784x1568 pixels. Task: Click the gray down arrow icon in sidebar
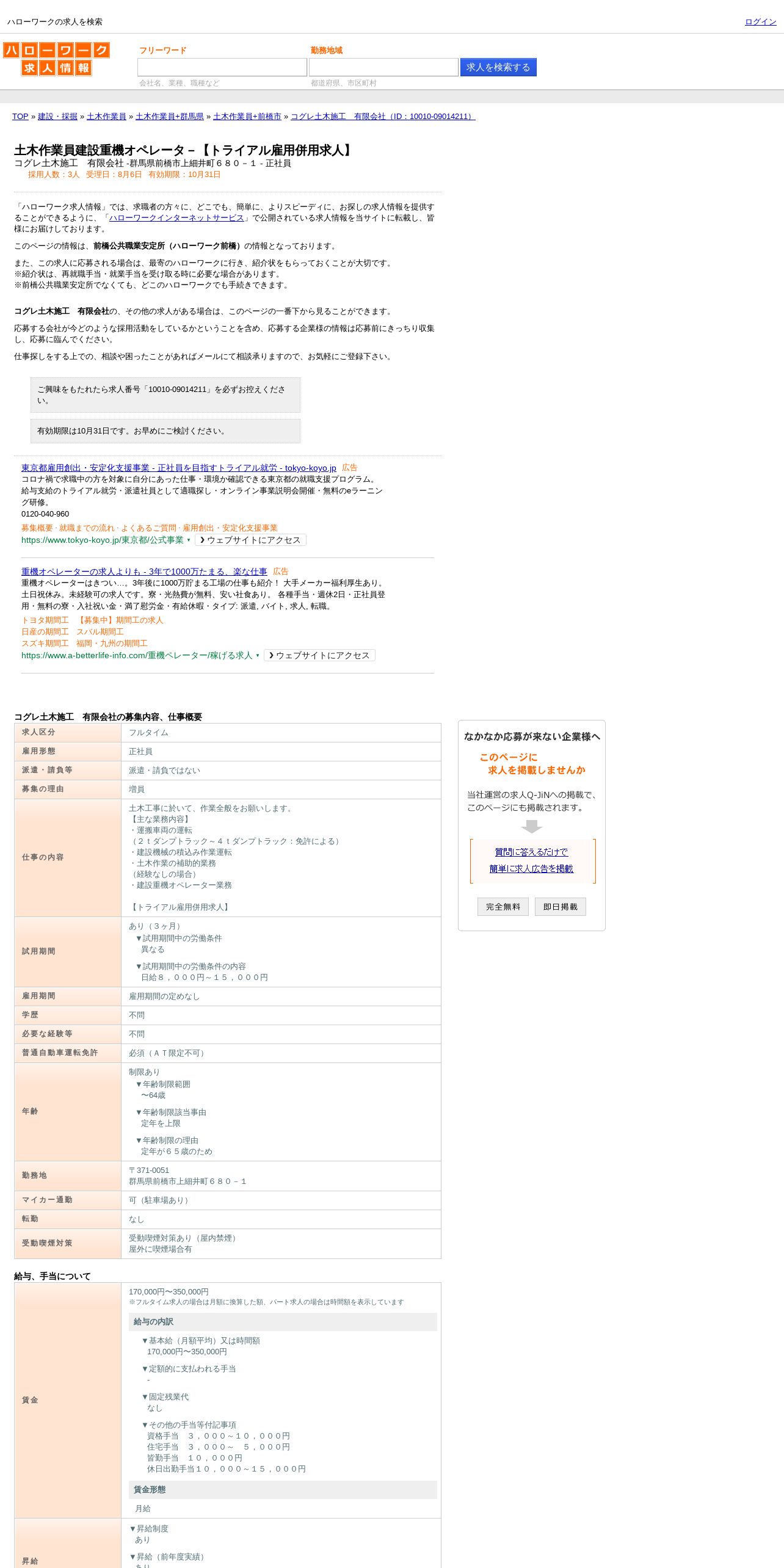(532, 826)
